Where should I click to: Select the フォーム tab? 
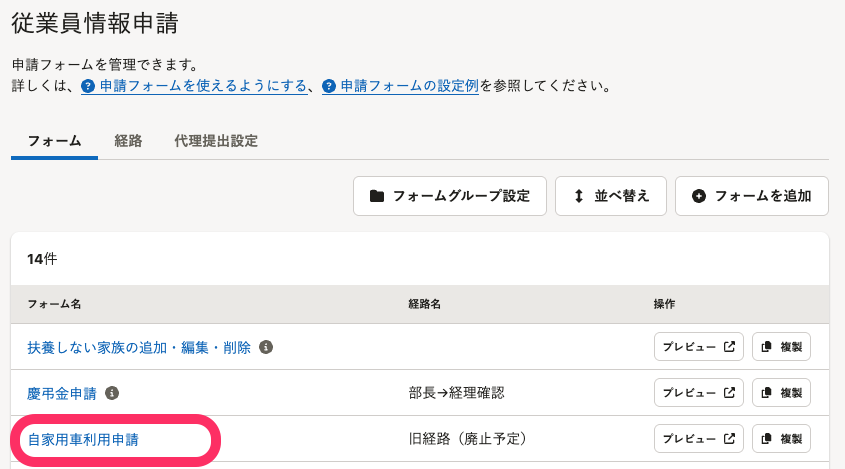[x=54, y=141]
